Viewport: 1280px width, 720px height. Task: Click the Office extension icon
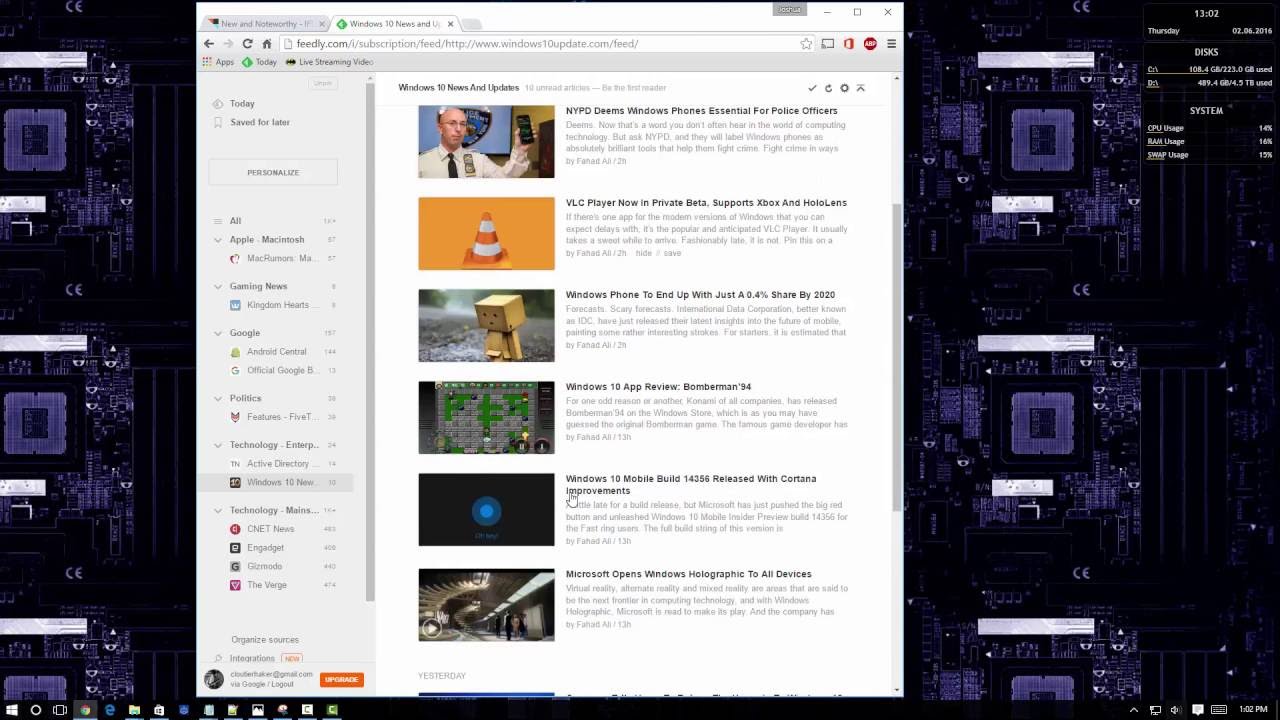pos(849,44)
